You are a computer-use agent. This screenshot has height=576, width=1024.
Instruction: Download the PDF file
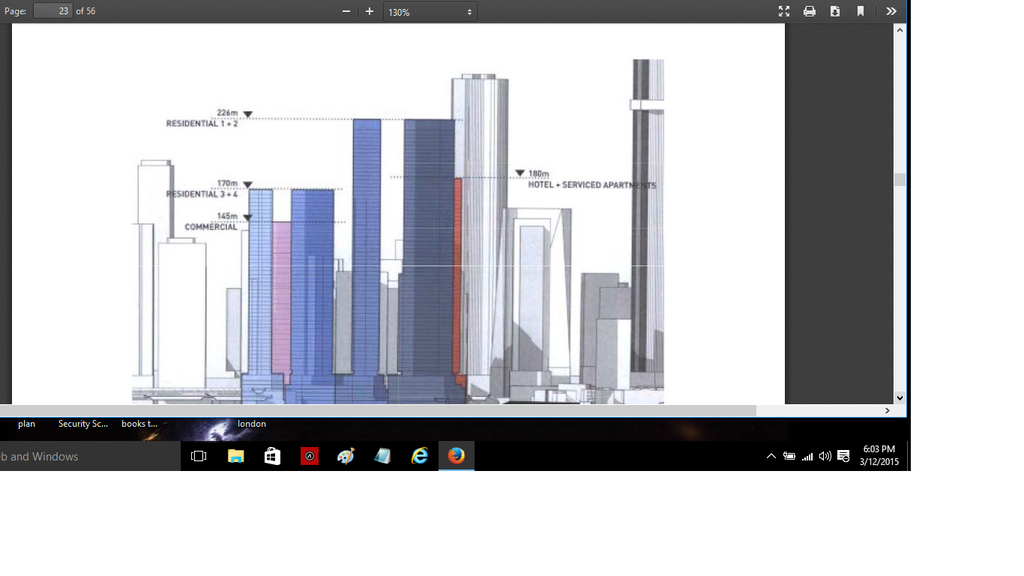835,12
